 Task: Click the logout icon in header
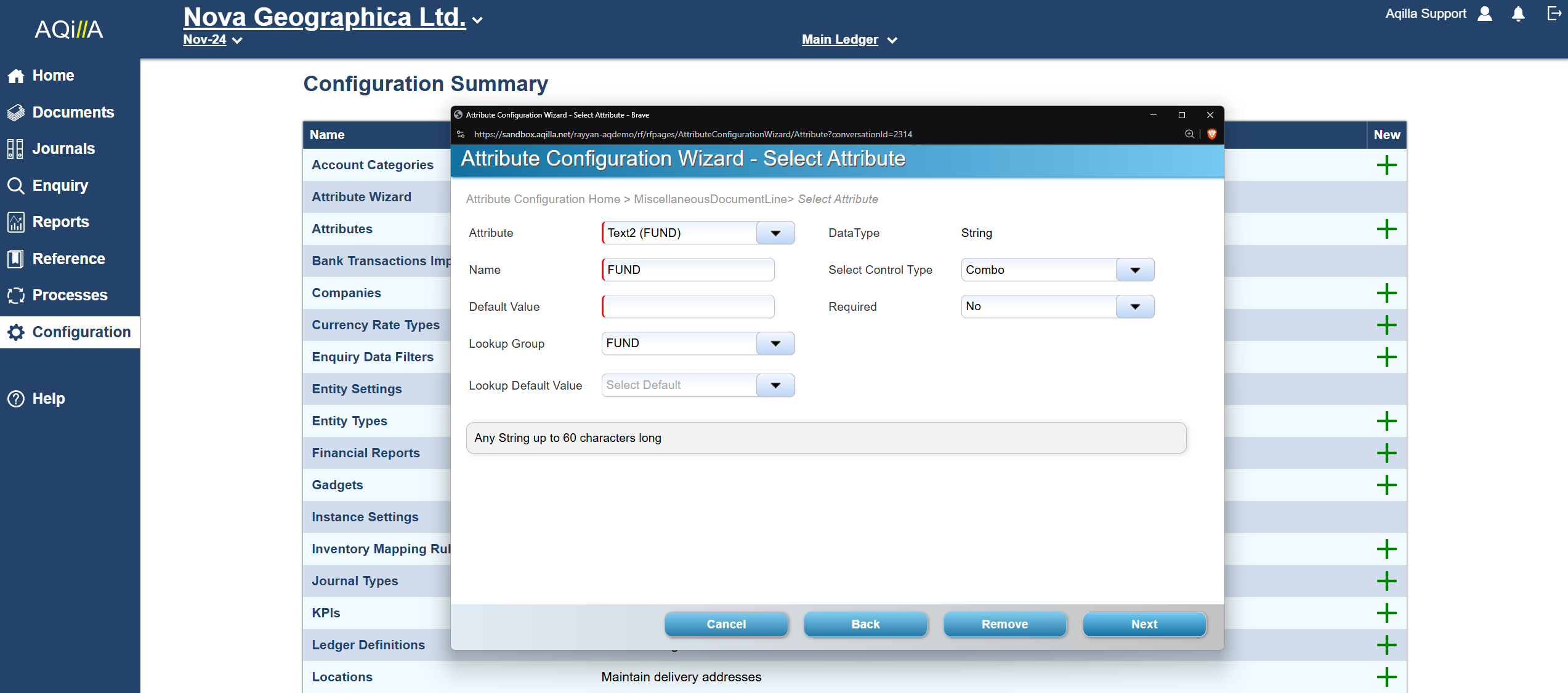pos(1554,14)
